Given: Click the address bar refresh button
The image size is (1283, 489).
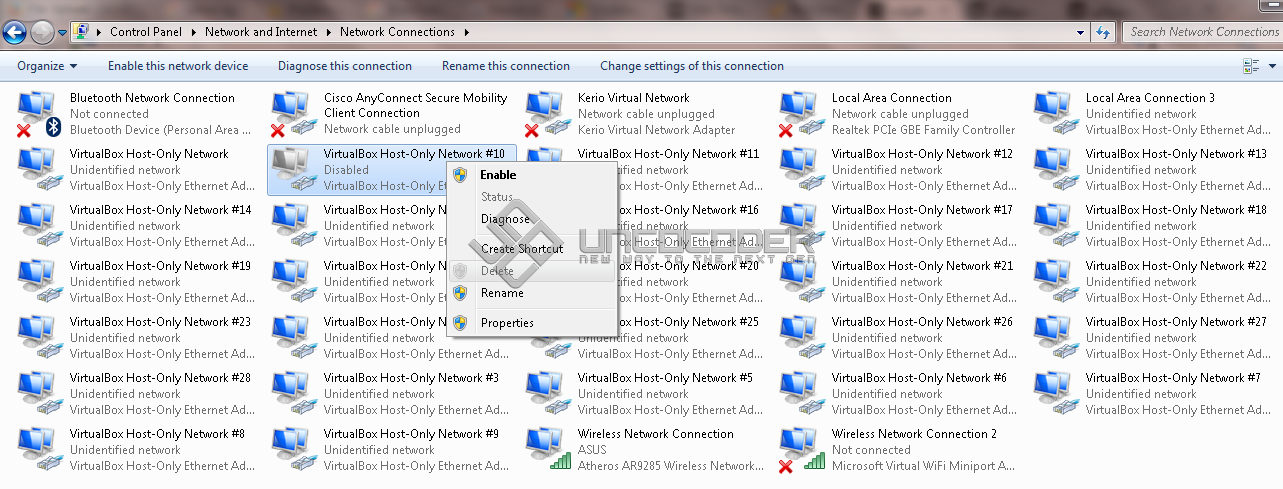Looking at the screenshot, I should [1104, 32].
